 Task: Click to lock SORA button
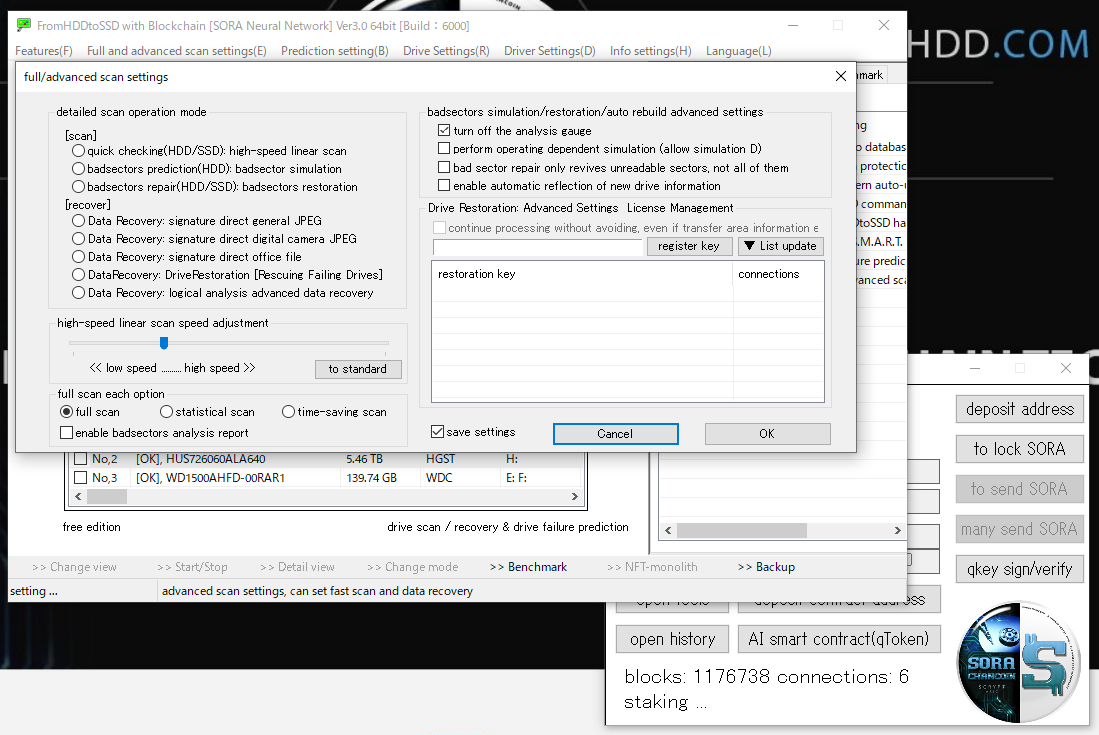pyautogui.click(x=1020, y=449)
